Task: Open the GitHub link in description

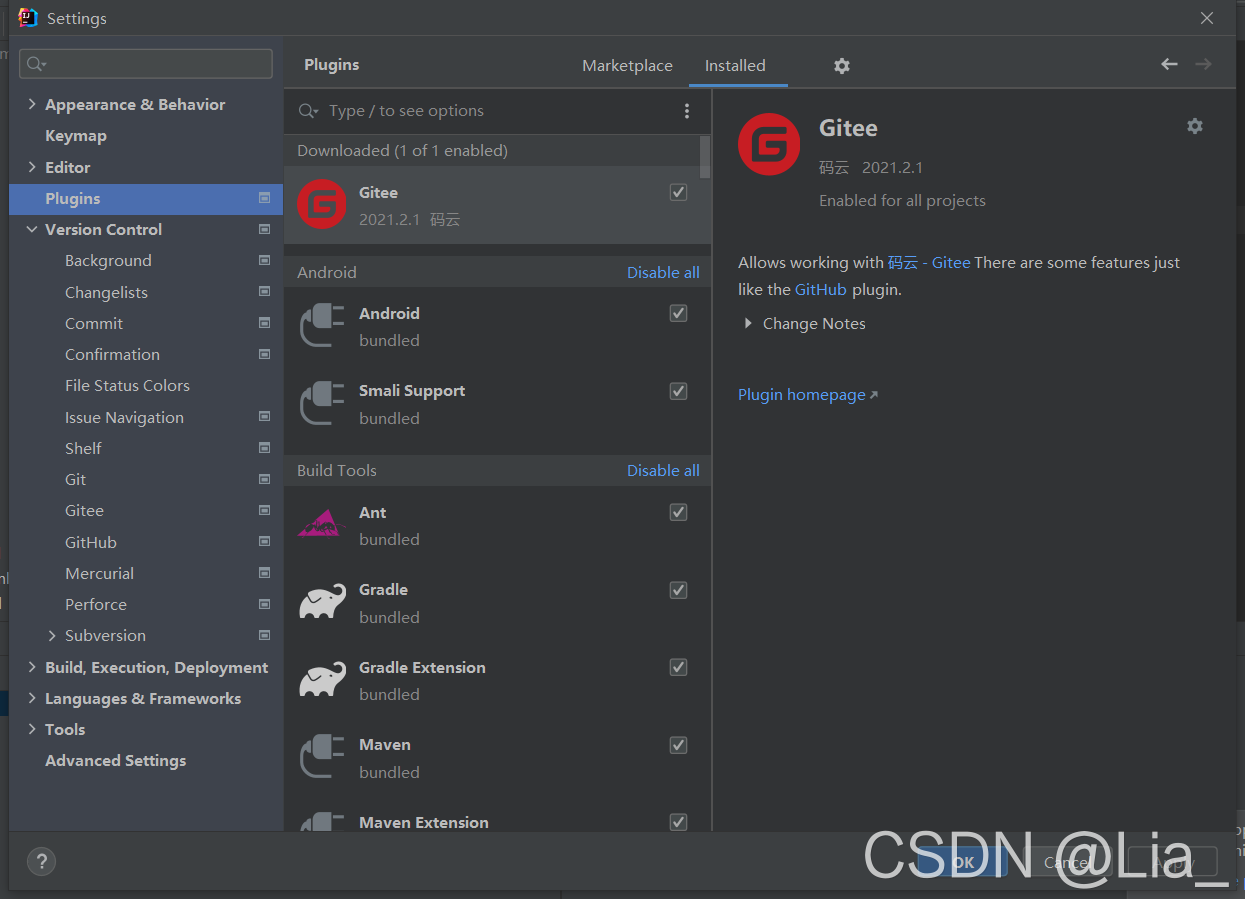Action: 821,289
